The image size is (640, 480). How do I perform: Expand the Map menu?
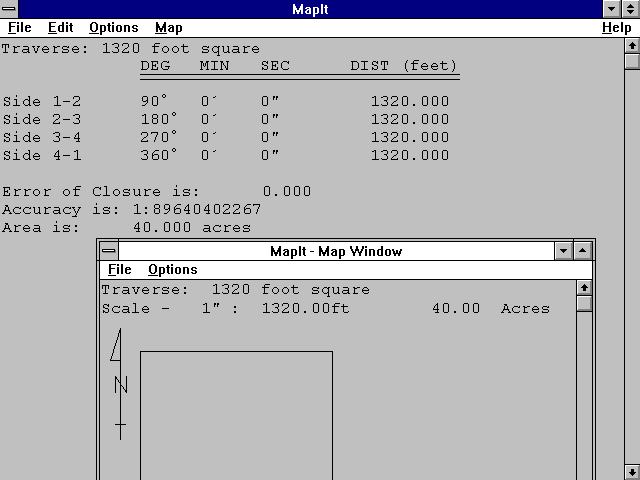(x=168, y=28)
